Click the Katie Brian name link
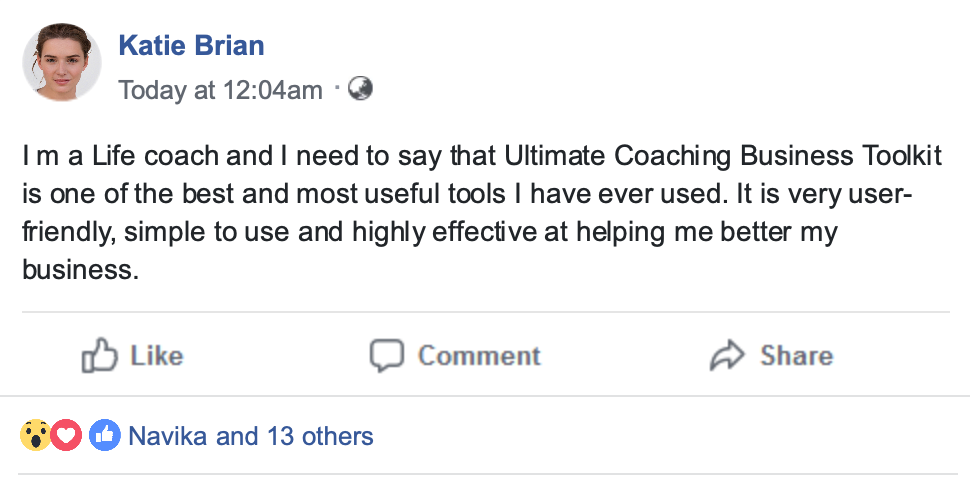Image resolution: width=970 pixels, height=483 pixels. [191, 45]
